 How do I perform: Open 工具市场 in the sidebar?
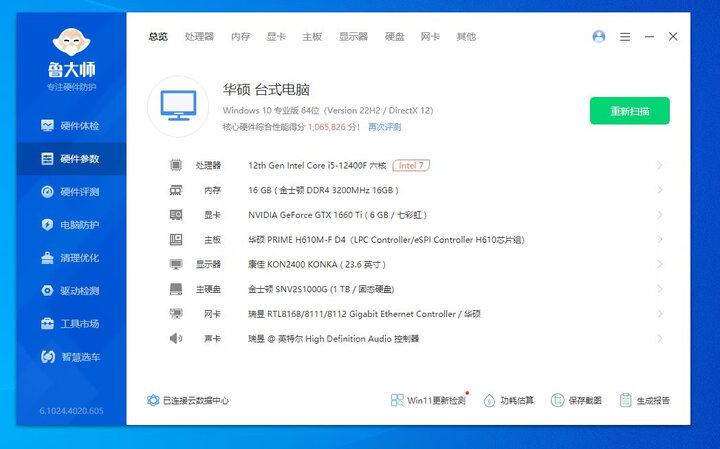[71, 324]
